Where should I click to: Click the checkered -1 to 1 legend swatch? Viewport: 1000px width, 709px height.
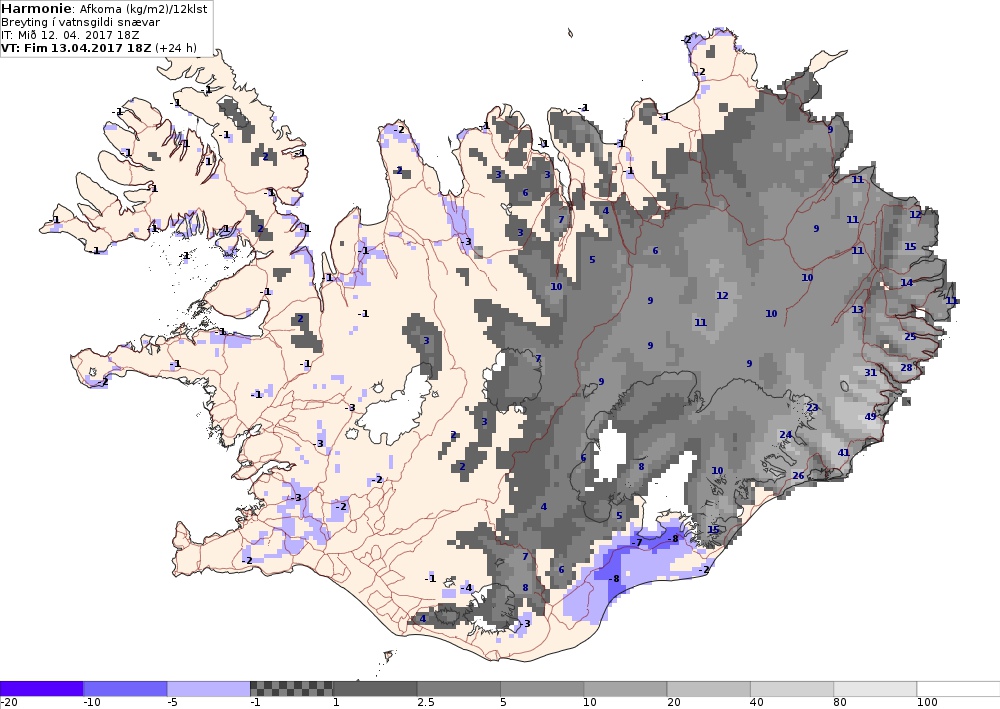tap(291, 689)
